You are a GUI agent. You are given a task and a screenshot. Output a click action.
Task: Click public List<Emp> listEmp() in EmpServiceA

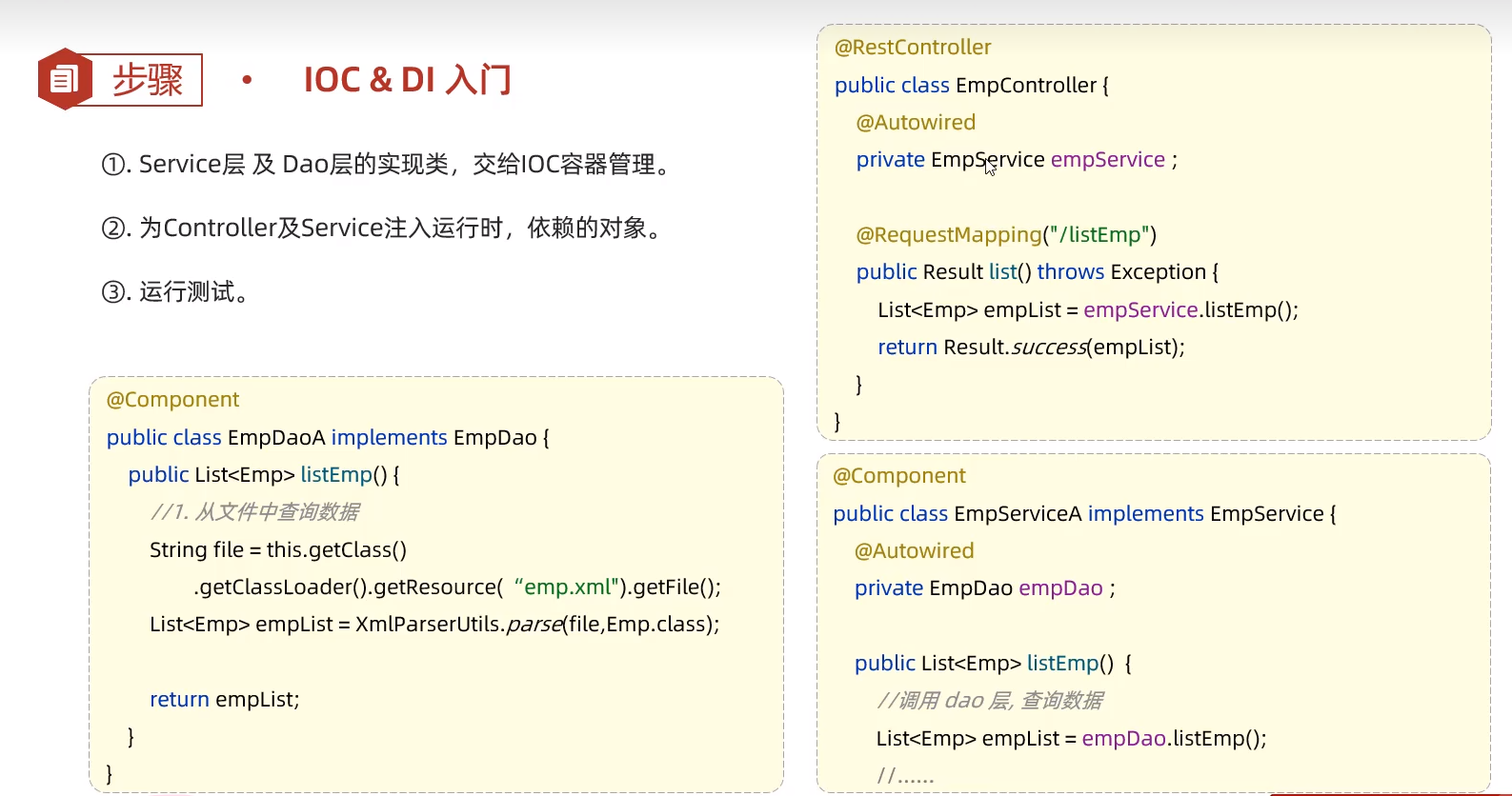click(993, 664)
